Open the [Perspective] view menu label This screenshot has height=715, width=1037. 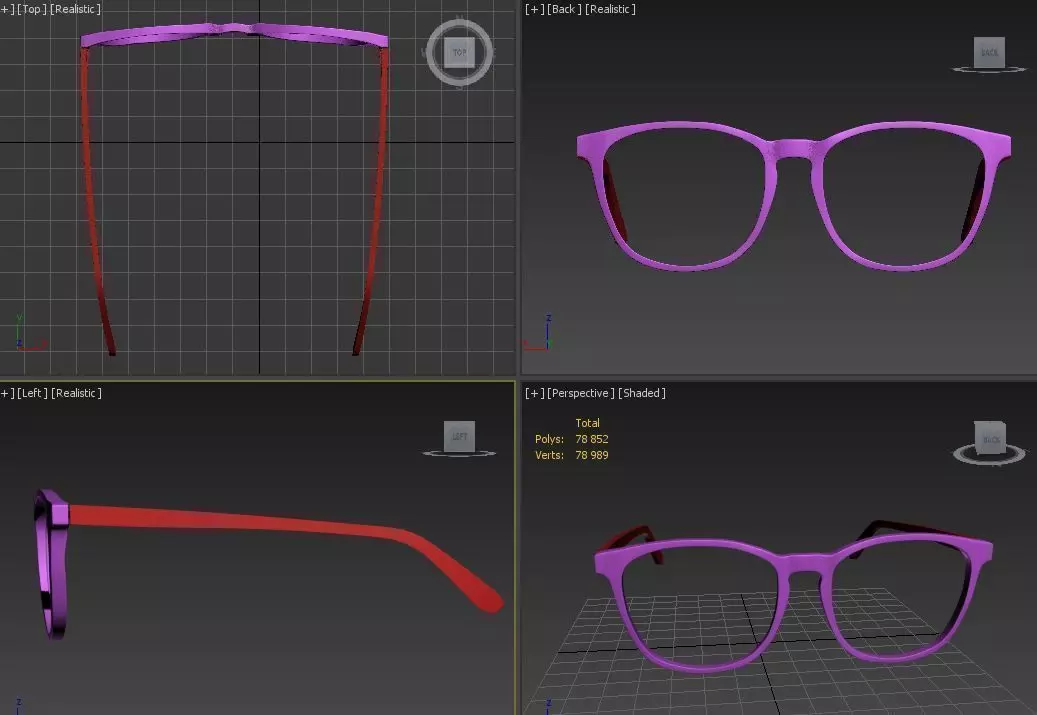(581, 393)
